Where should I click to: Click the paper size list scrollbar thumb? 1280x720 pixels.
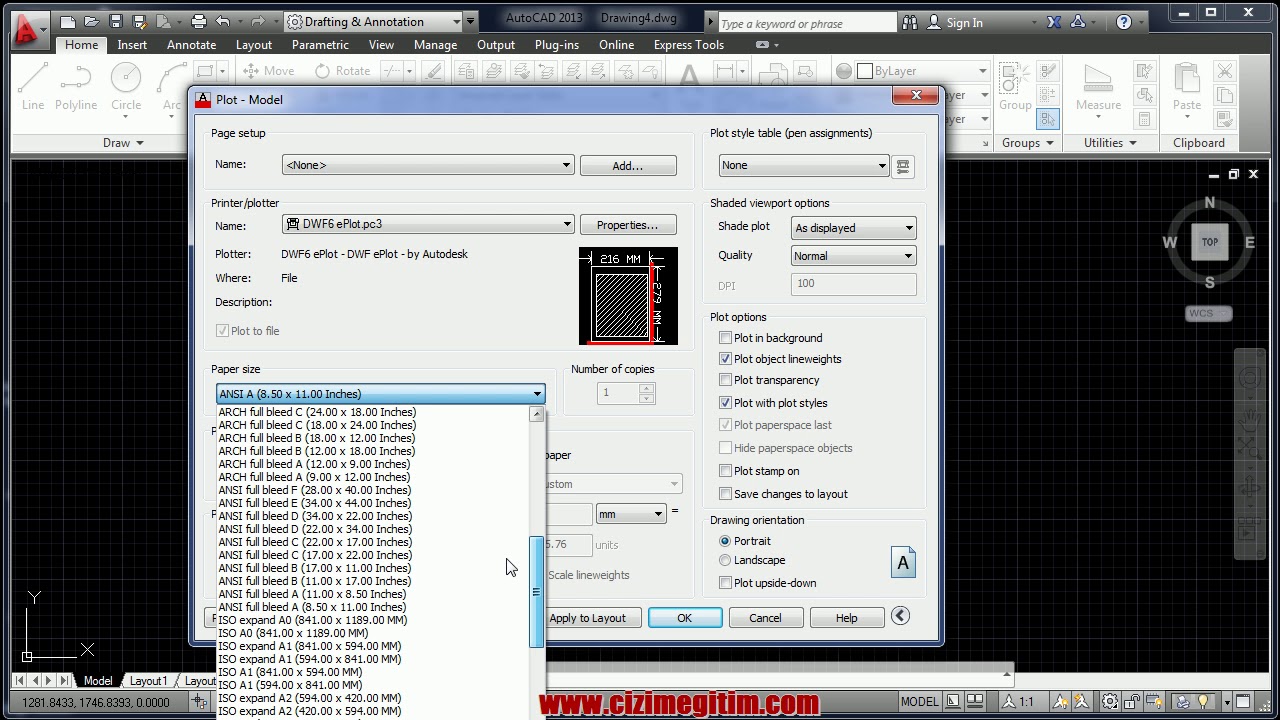coord(537,592)
